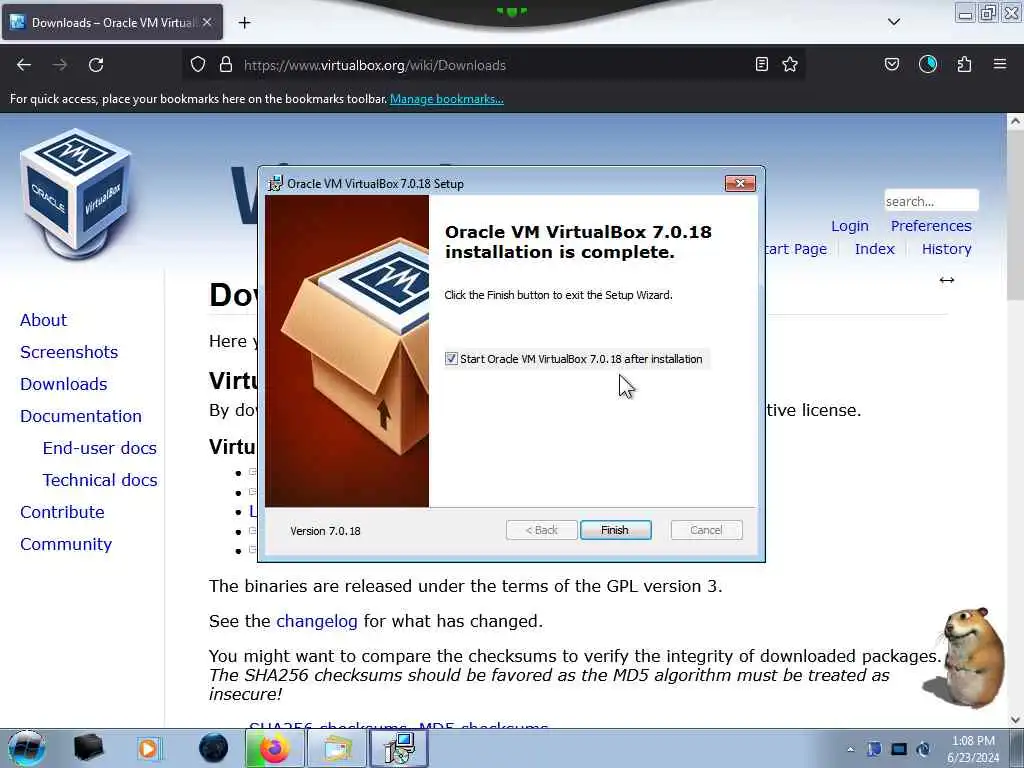This screenshot has width=1024, height=768.
Task: Open the Preferences link
Action: point(931,226)
